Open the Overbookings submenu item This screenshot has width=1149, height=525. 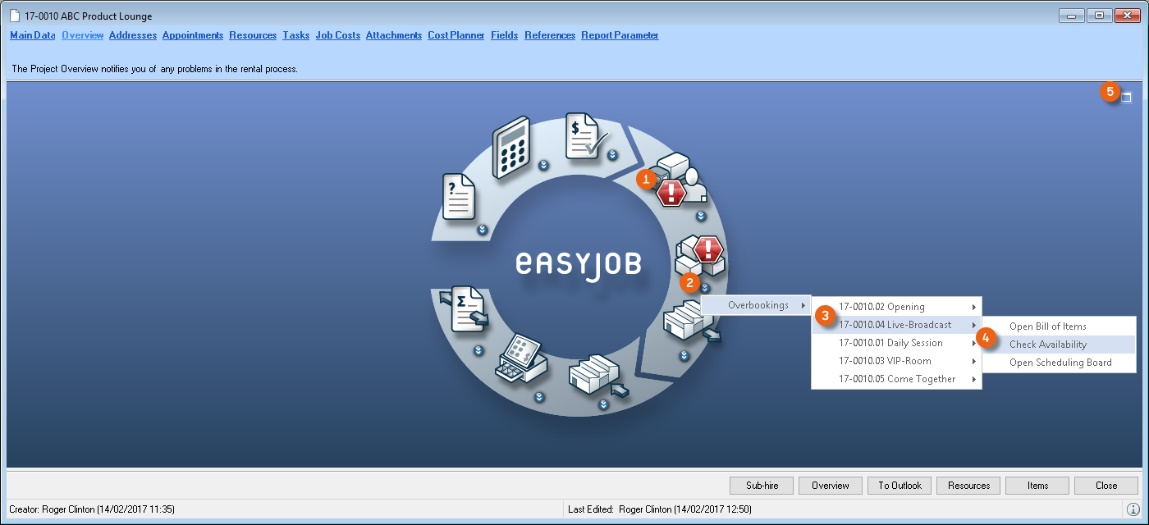756,305
